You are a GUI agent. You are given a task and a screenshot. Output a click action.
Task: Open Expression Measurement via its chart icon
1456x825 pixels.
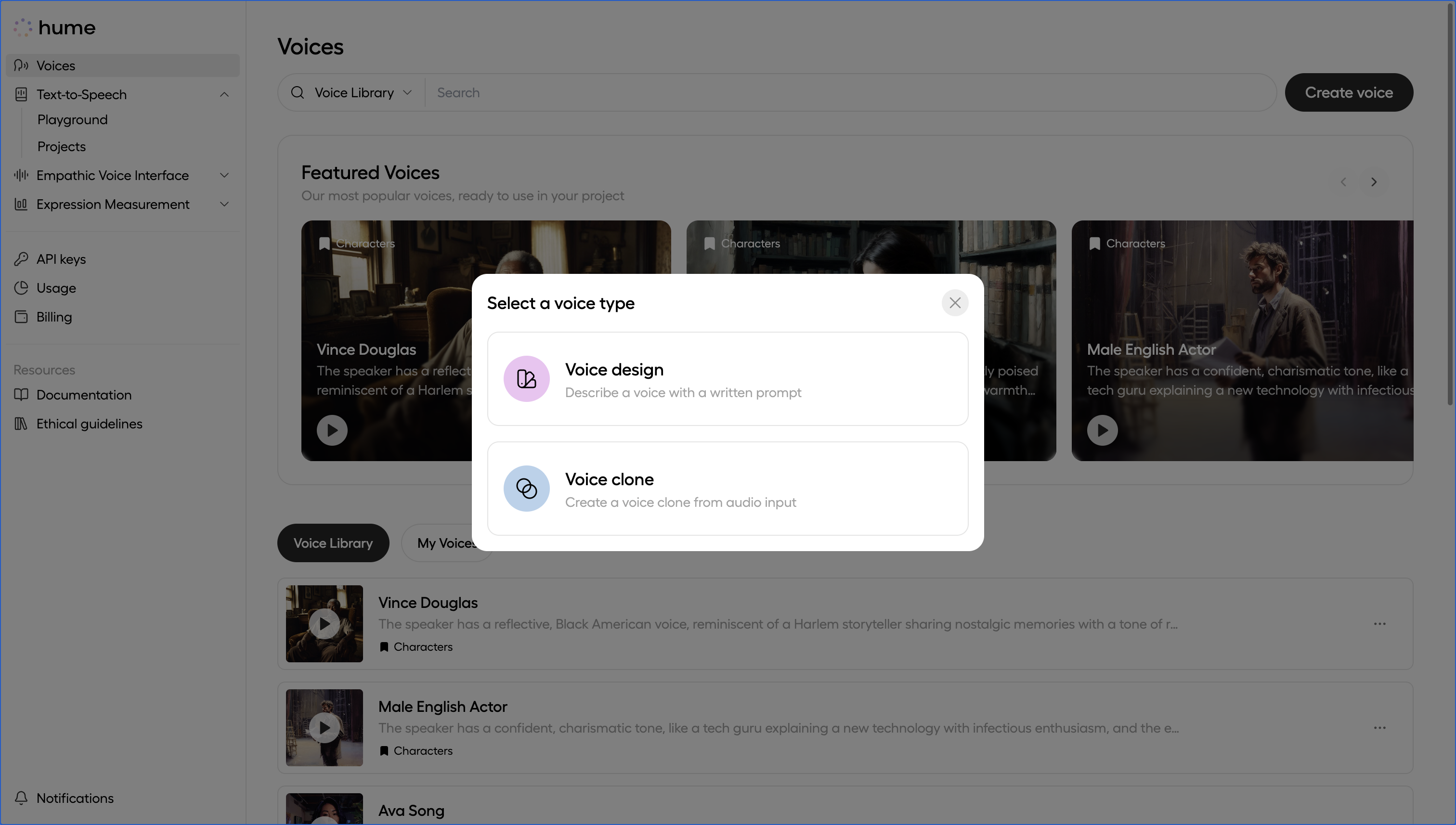(x=21, y=204)
